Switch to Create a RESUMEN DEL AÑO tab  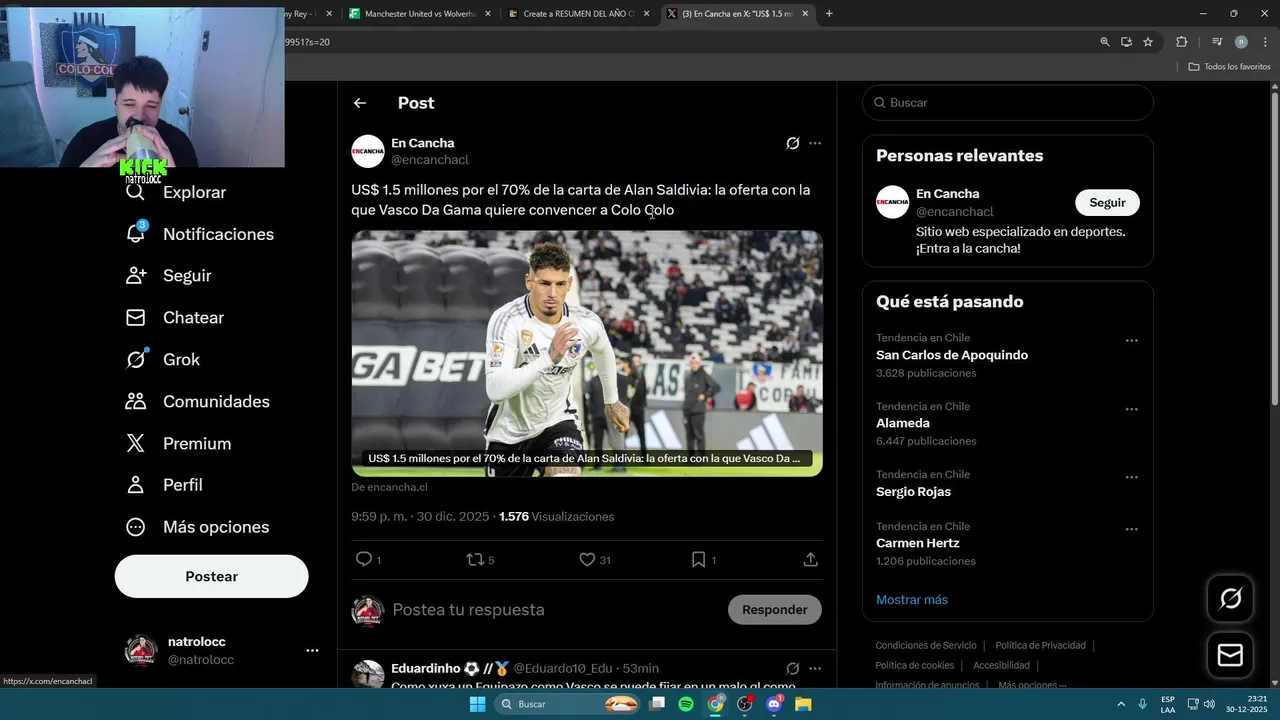578,14
